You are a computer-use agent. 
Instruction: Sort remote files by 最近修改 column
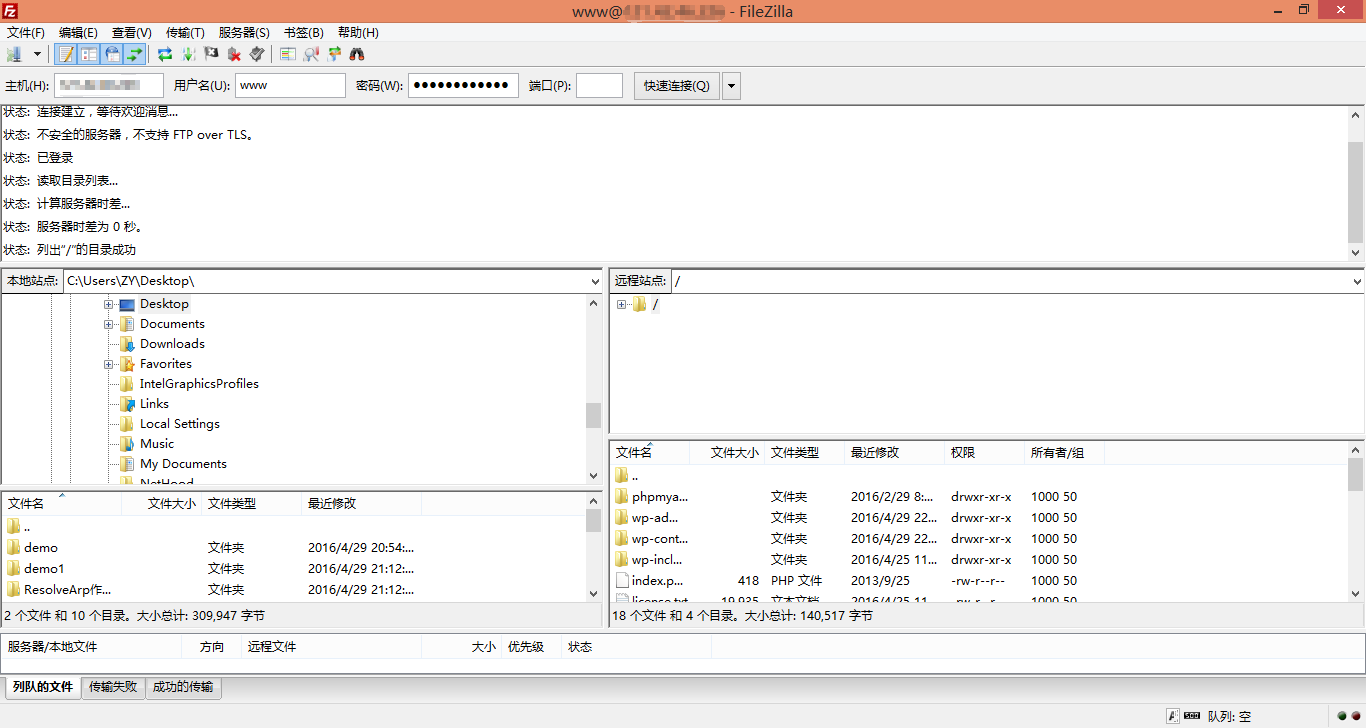894,453
